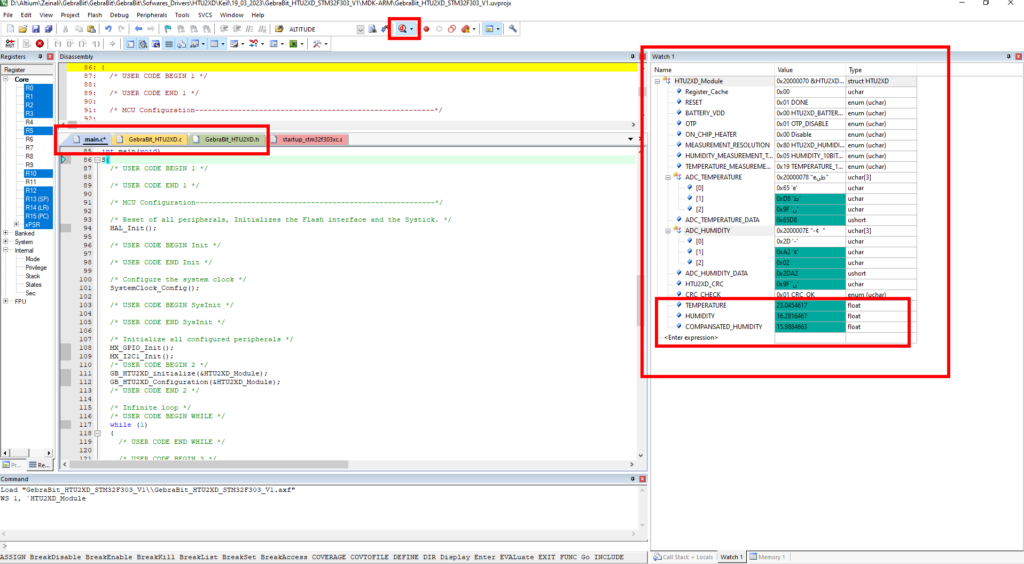Select the TEMPERATURE value 23.0454617
Viewport: 1024px width, 564px height.
[810, 306]
